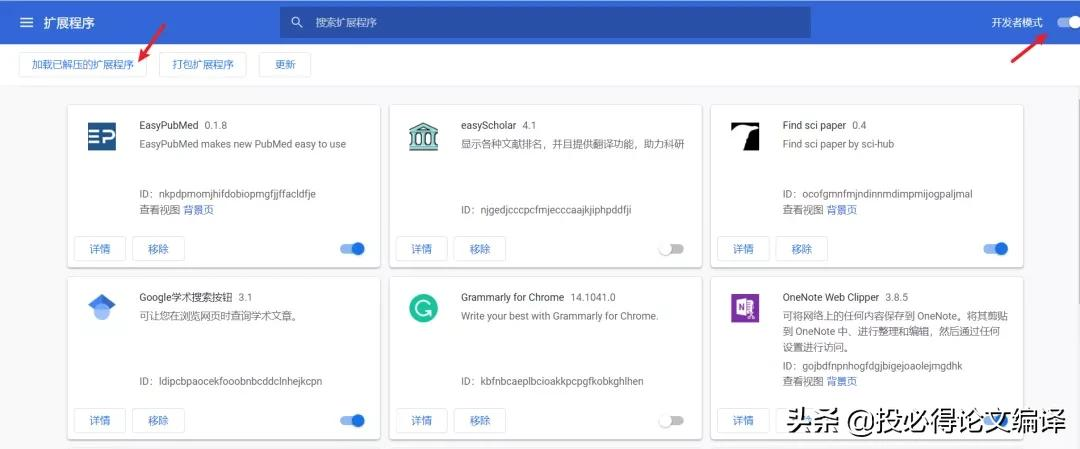Click the 更新 button
This screenshot has height=449, width=1080.
[285, 65]
